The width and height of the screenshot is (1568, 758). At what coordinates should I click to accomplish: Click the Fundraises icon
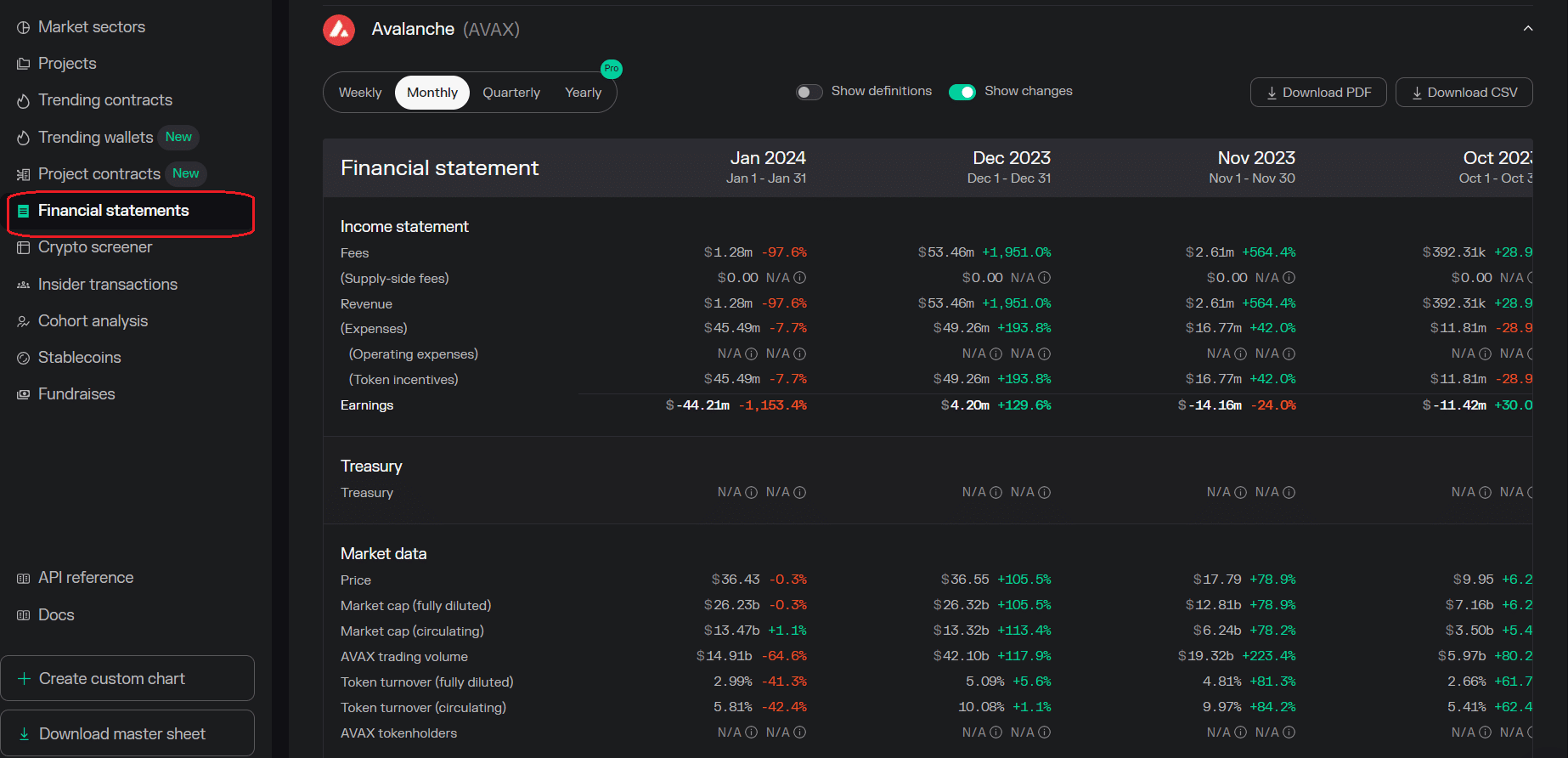coord(24,394)
